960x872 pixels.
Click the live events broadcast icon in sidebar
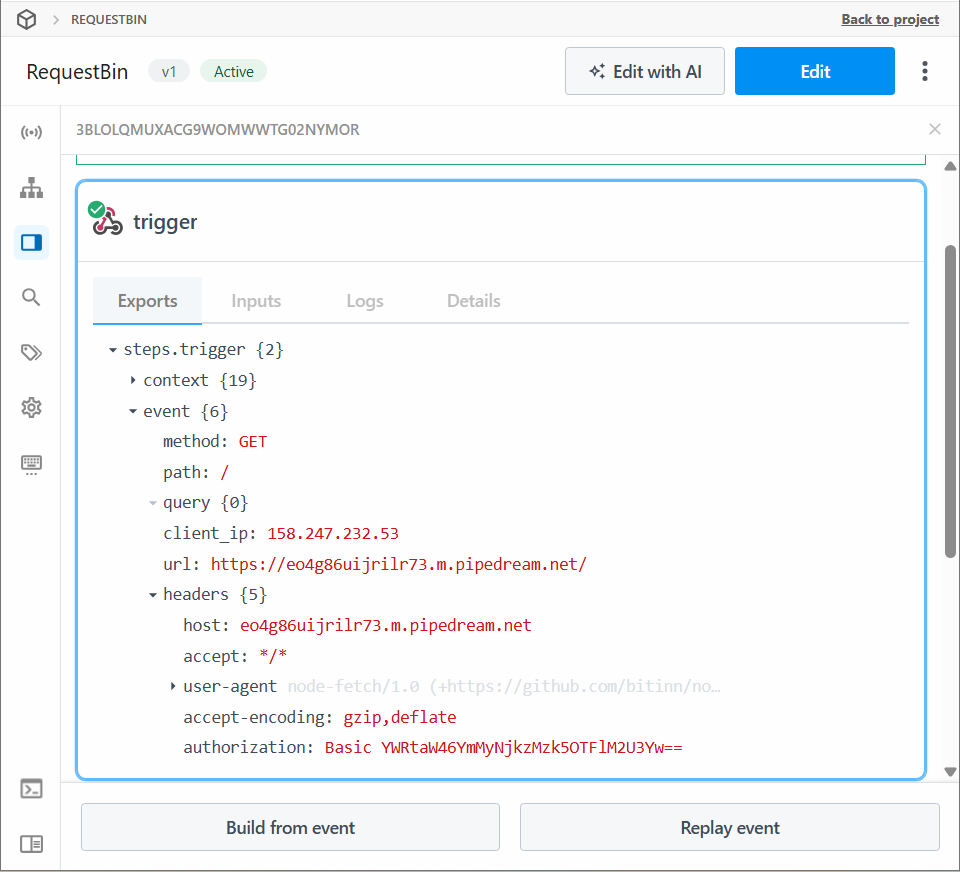click(x=31, y=133)
